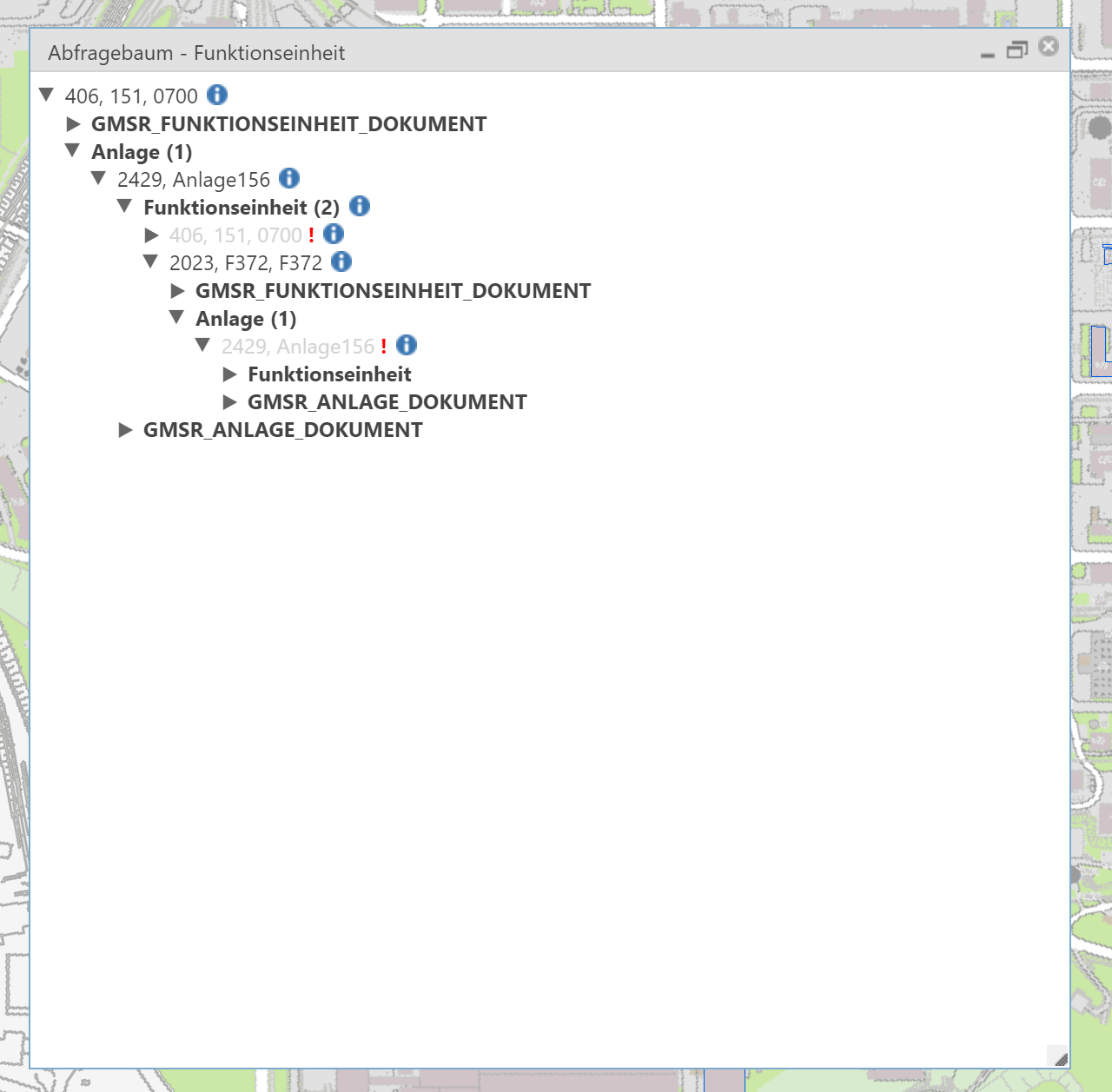Collapse the Anlage (1) node
The width and height of the screenshot is (1112, 1092).
(72, 151)
